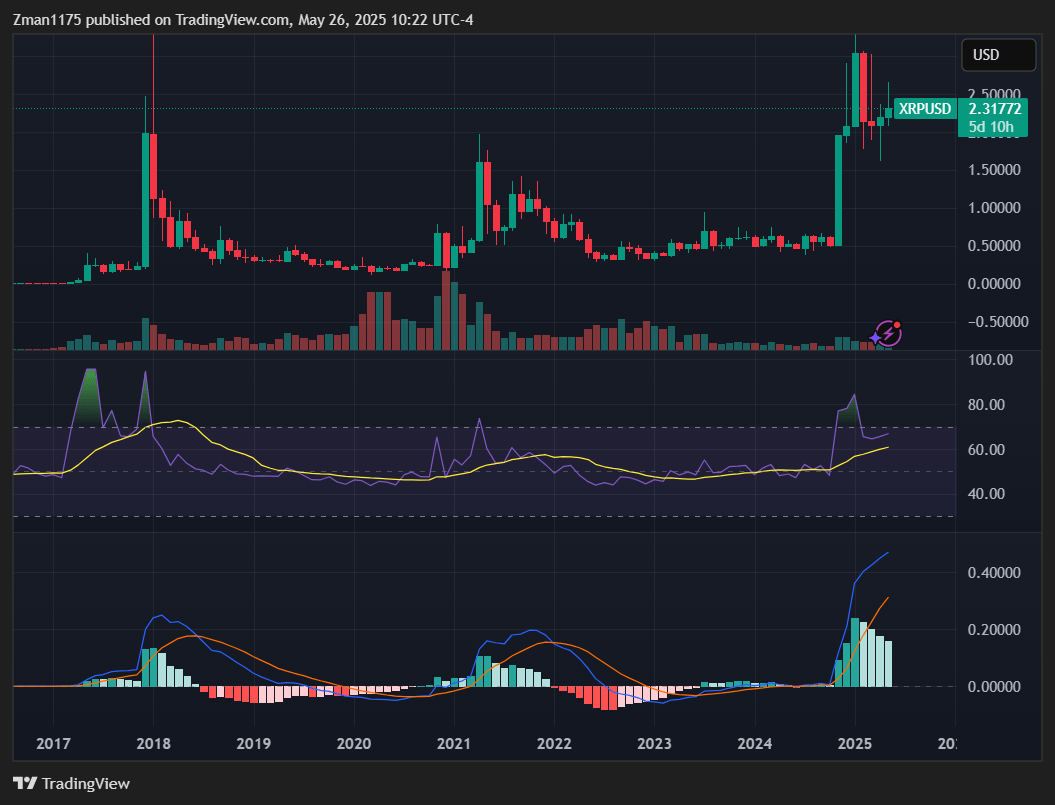The width and height of the screenshot is (1055, 805).
Task: Click the blue MACD line at its 2025 peak
Action: point(888,552)
